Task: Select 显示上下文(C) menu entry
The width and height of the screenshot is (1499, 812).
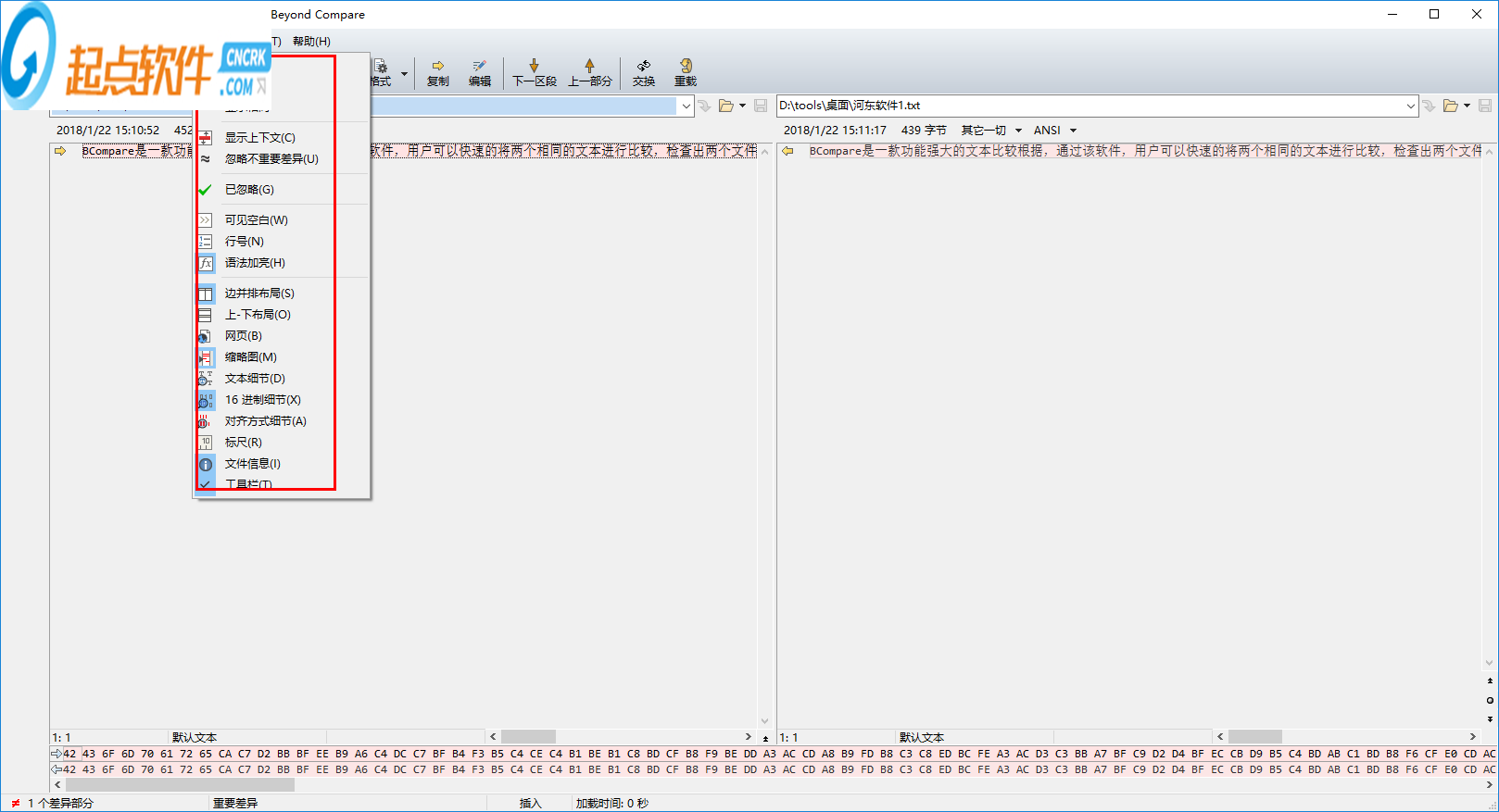Action: tap(259, 138)
